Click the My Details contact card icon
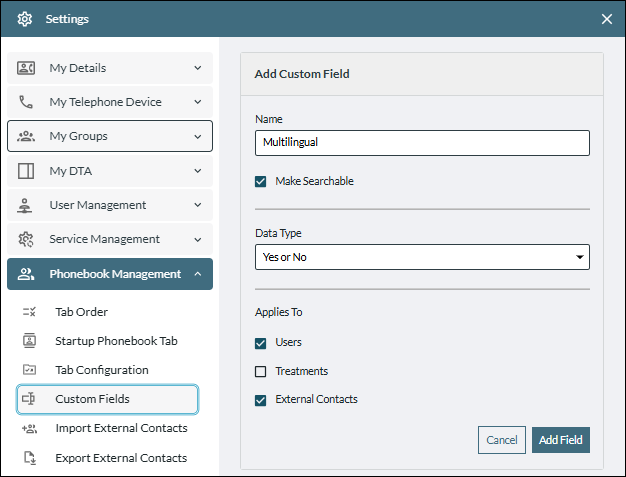The height and width of the screenshot is (477, 626). tap(26, 68)
